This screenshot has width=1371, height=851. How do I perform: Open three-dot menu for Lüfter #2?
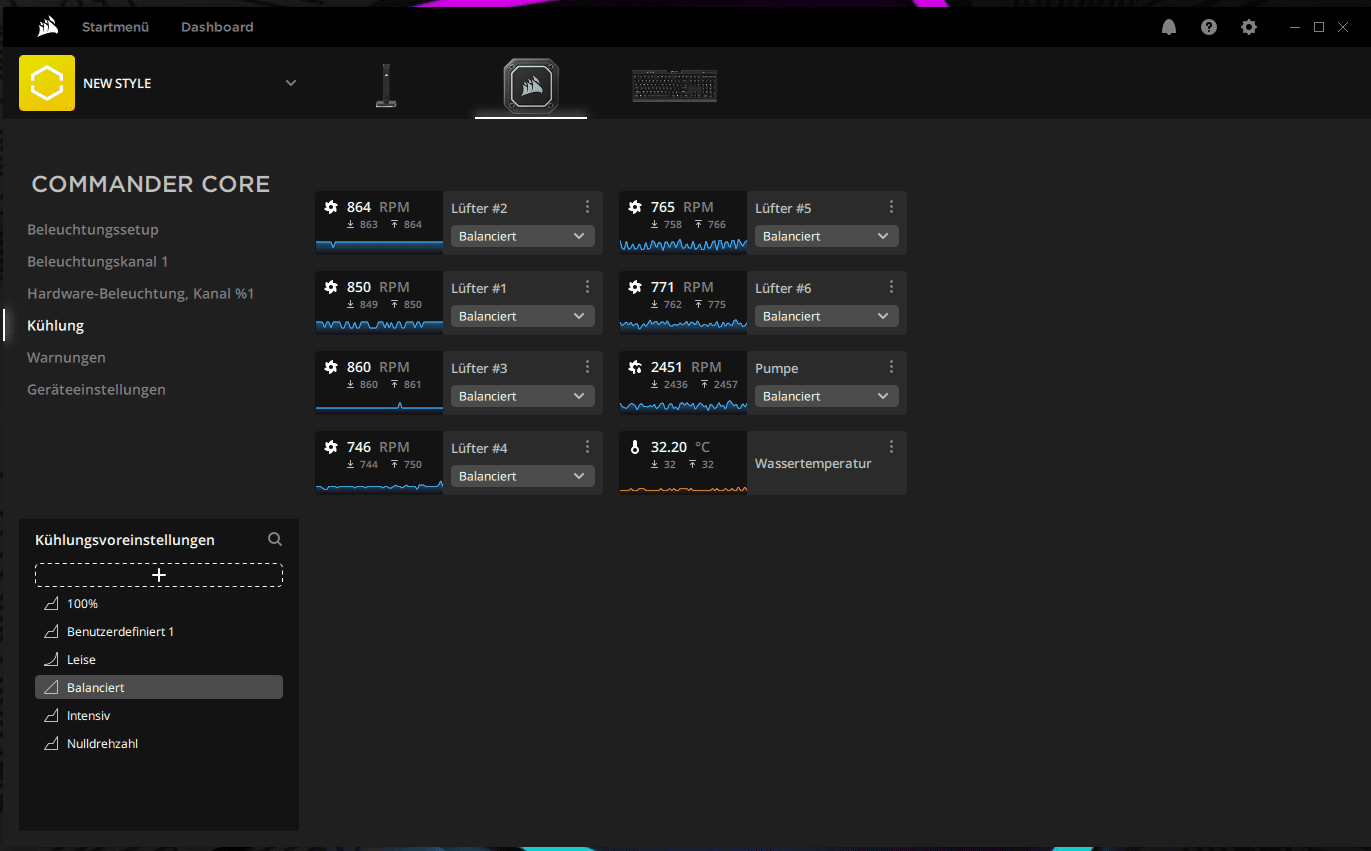click(587, 206)
